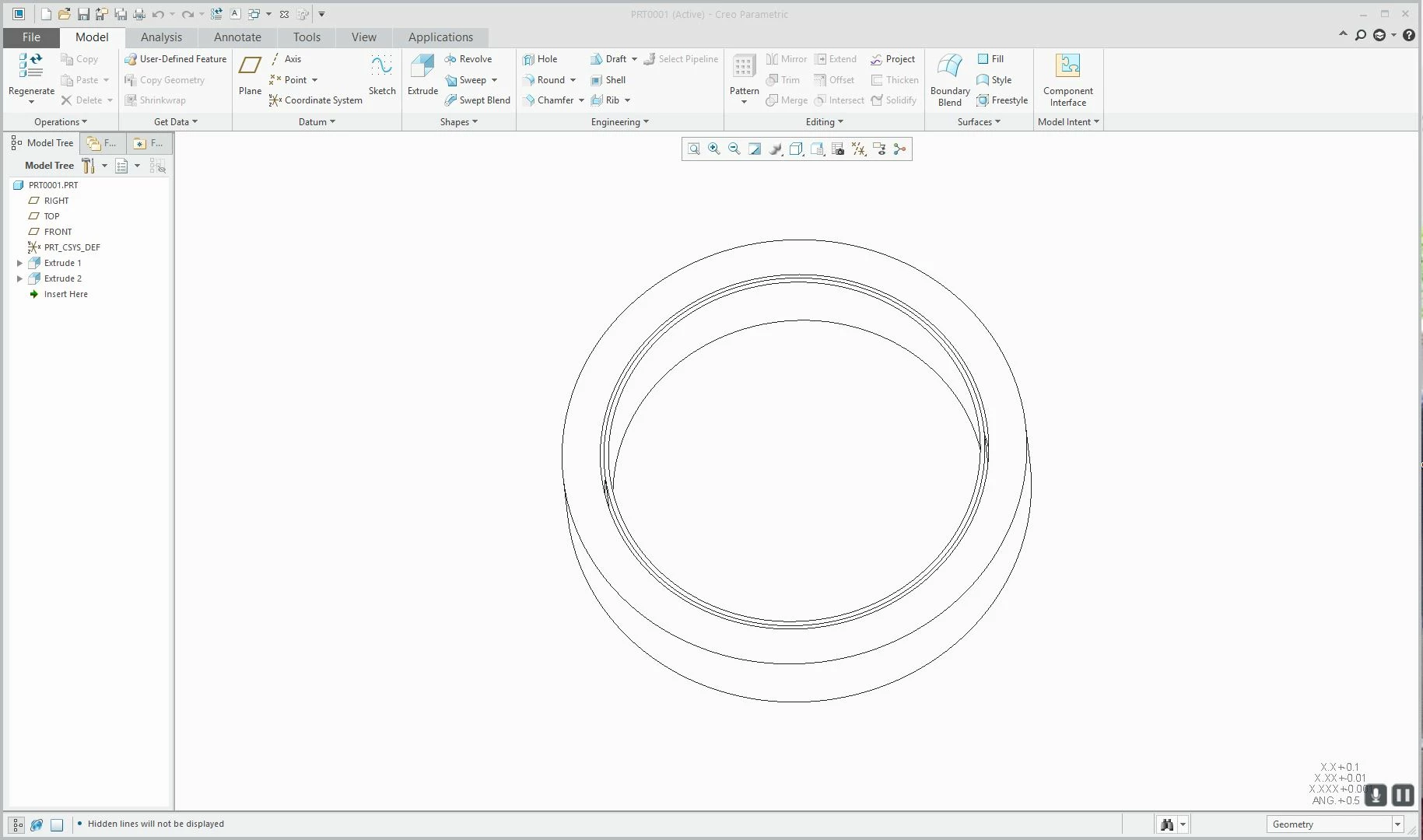Create a datum Plane
This screenshot has width=1423, height=840.
250,75
